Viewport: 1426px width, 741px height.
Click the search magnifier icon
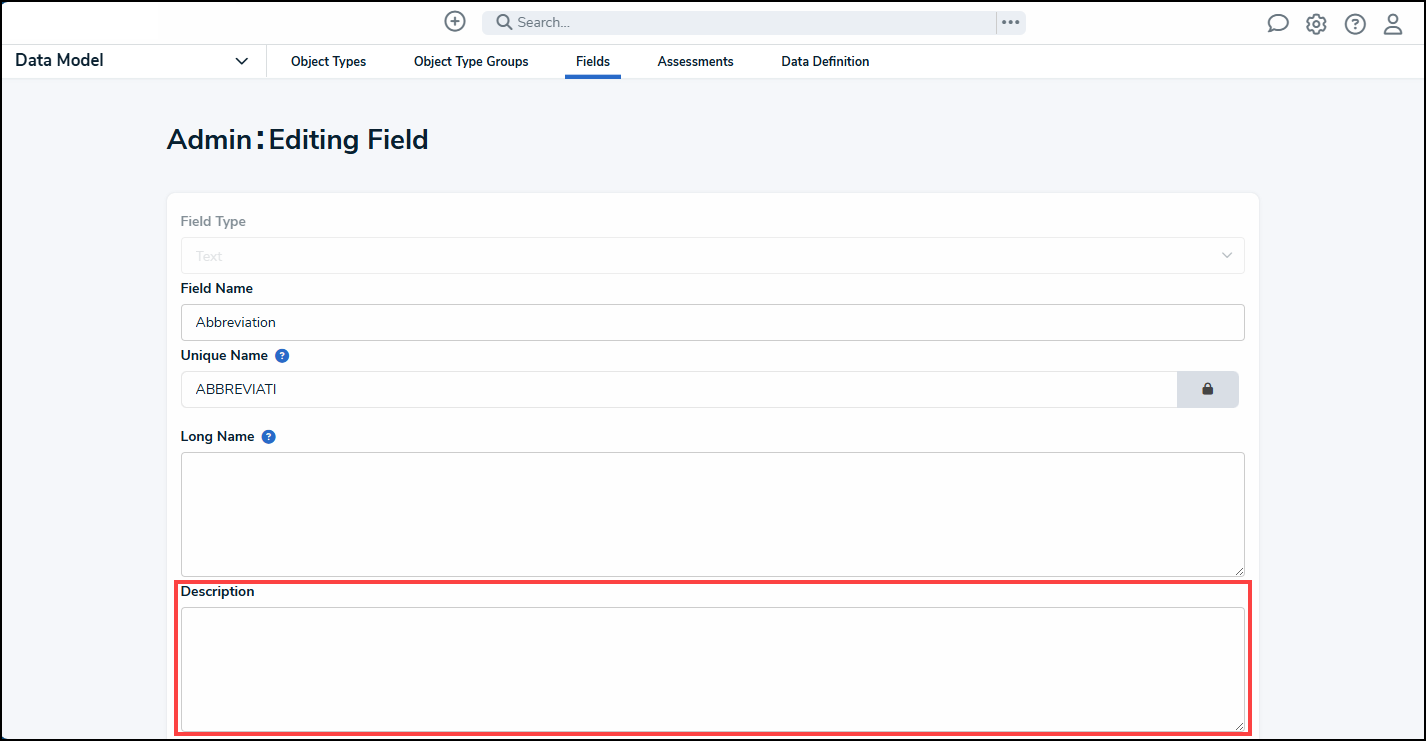[x=503, y=21]
